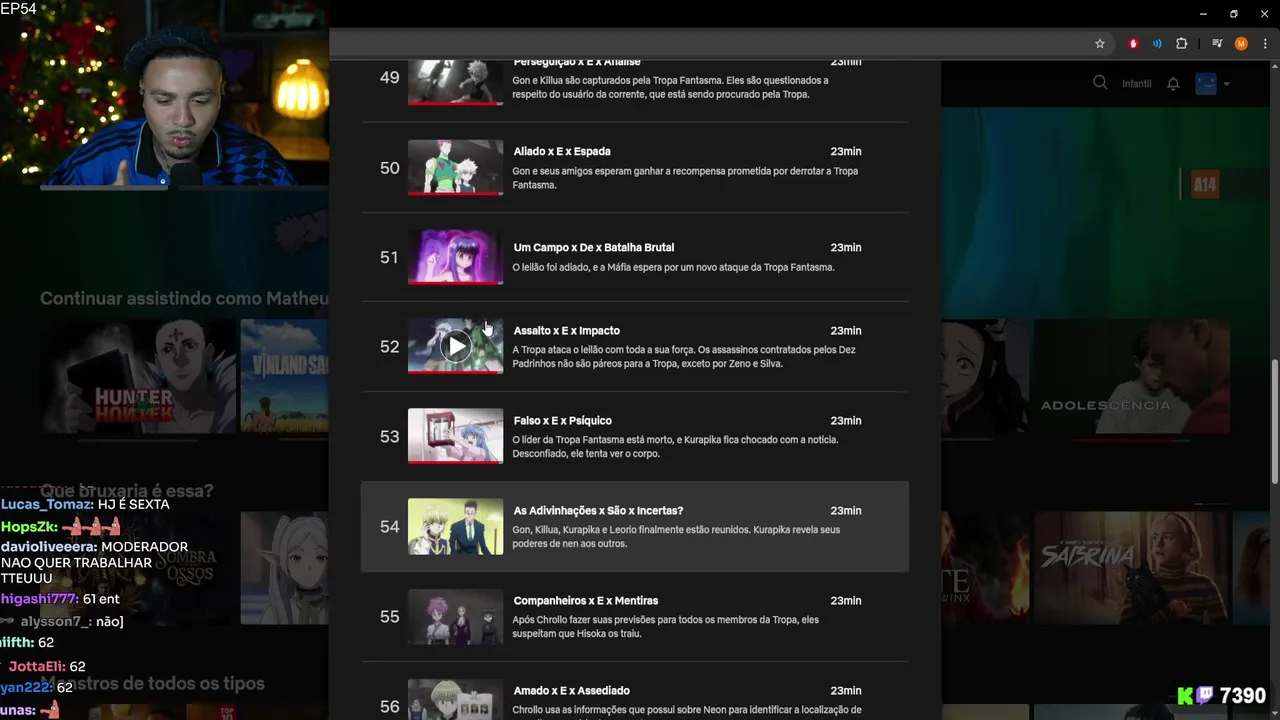Image resolution: width=1280 pixels, height=720 pixels.
Task: Open 'Perseguição x E x Análise' episode title
Action: coord(577,62)
